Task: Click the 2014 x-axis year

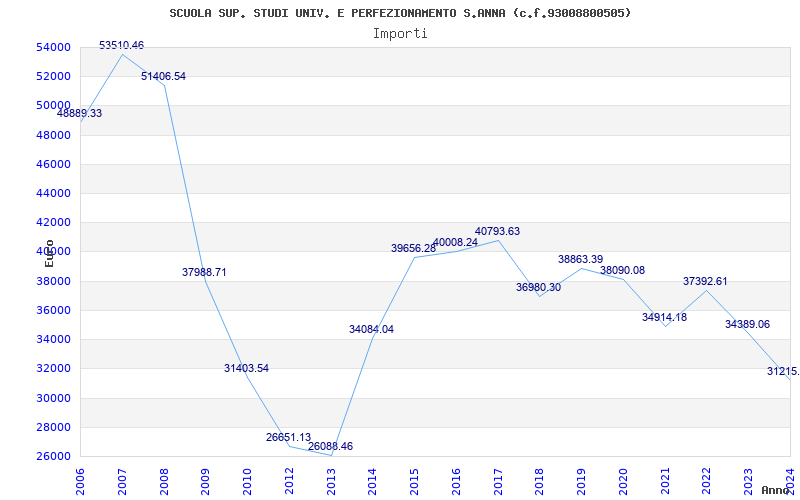Action: [372, 482]
